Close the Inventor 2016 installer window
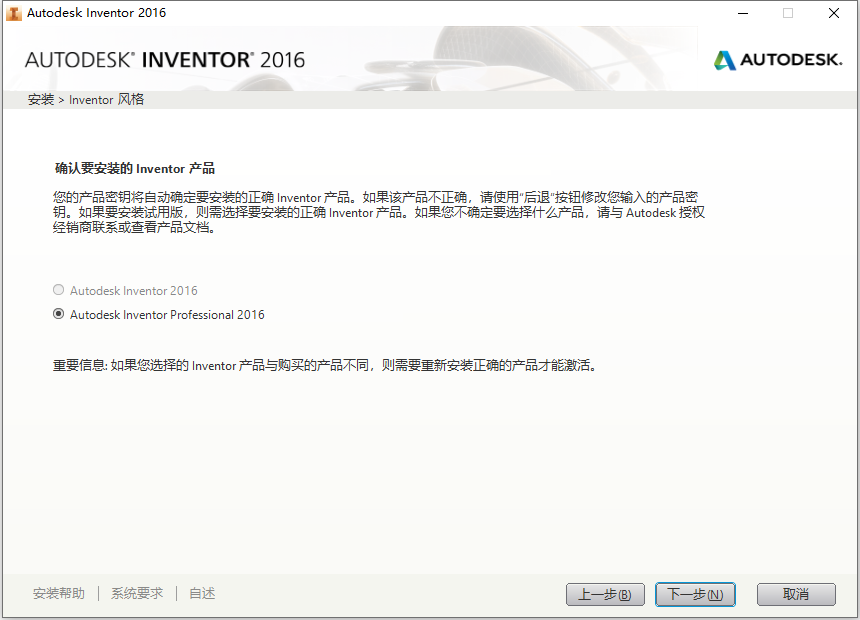 tap(834, 13)
